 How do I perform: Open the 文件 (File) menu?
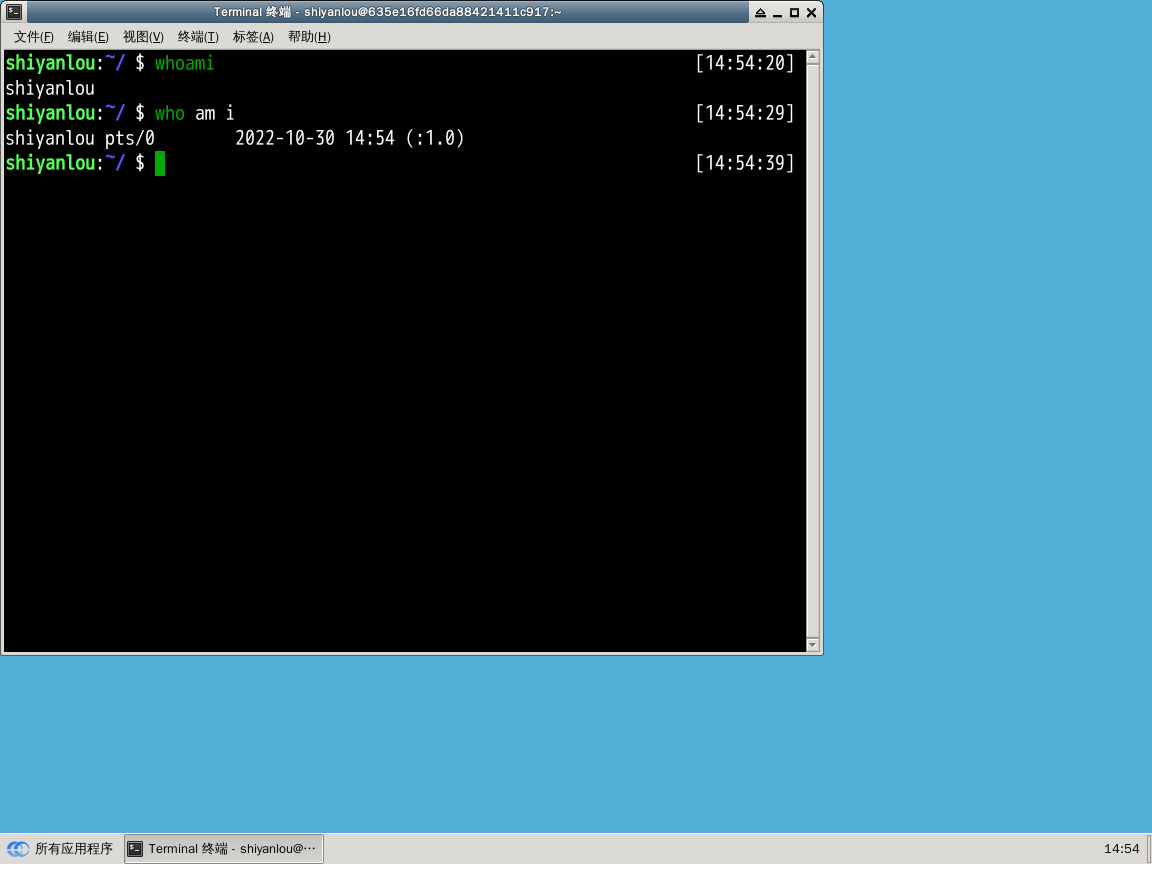pyautogui.click(x=34, y=37)
